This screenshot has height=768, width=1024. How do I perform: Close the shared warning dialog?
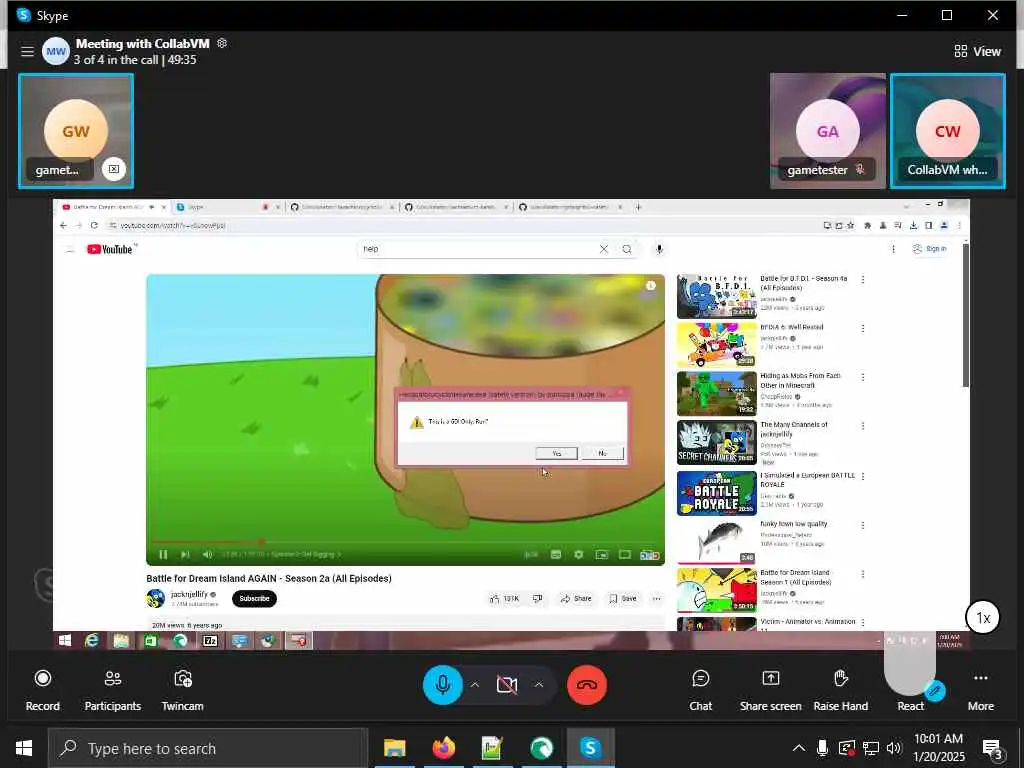pos(620,393)
